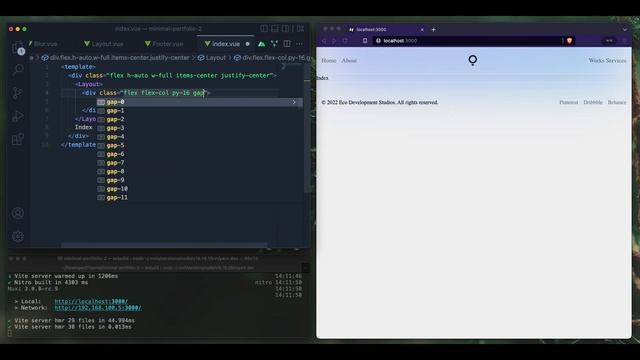Image resolution: width=640 pixels, height=360 pixels.
Task: Split the editor with the split icon
Action: pos(287,44)
